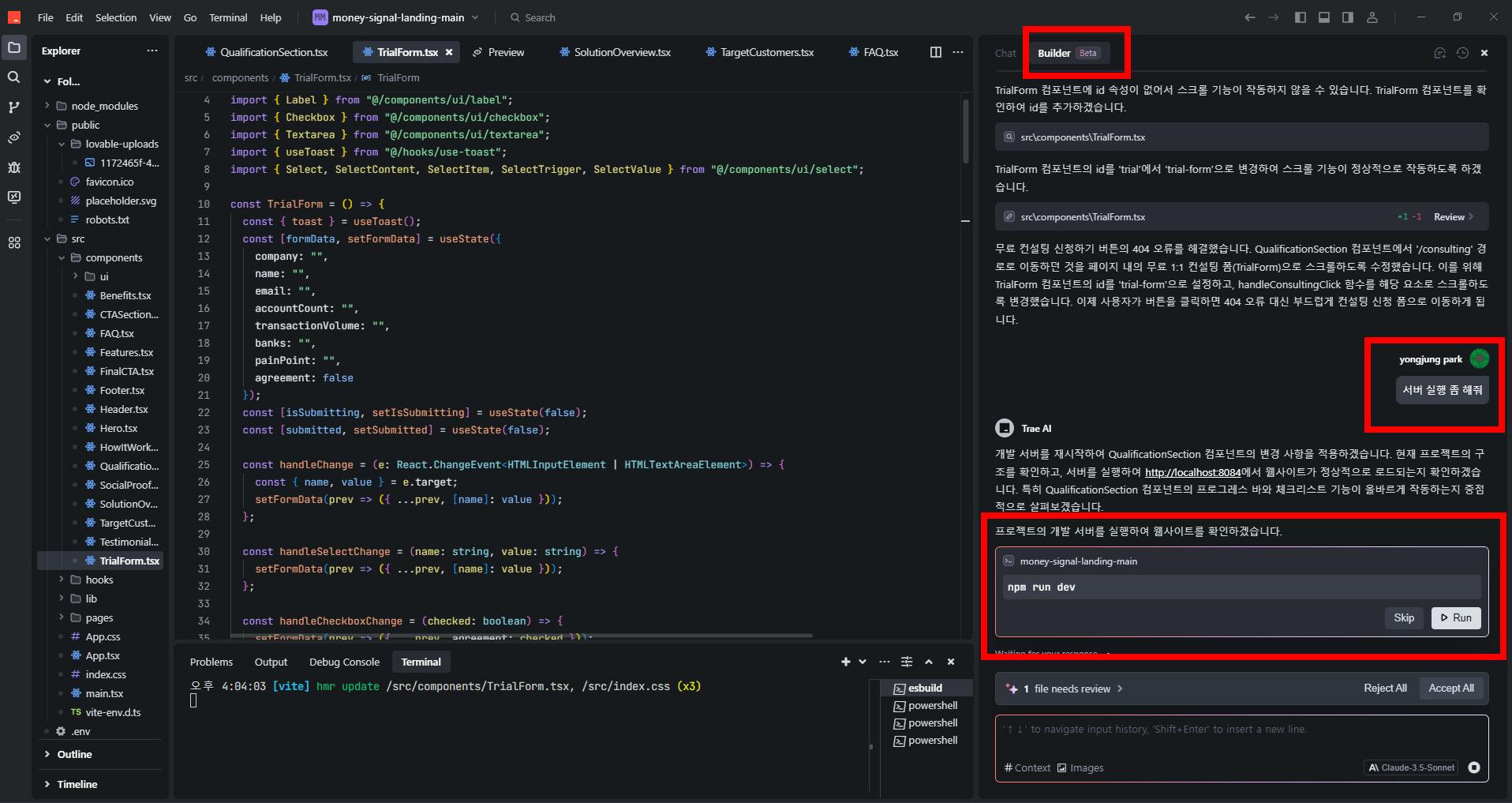Expand the file needs review list
The height and width of the screenshot is (803, 1512).
coord(1072,689)
